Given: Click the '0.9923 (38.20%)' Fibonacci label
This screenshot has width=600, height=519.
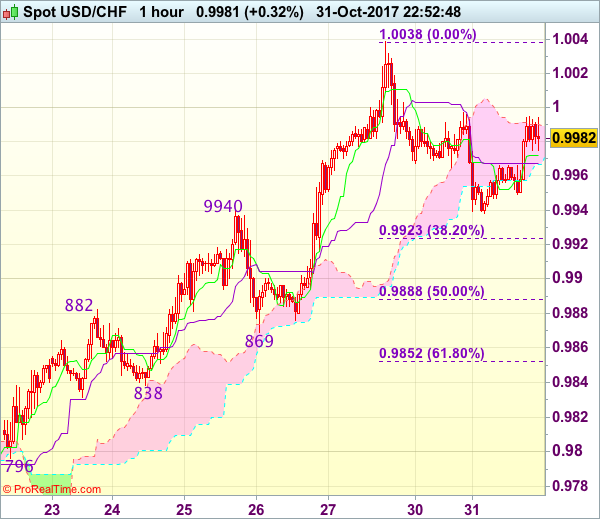Looking at the screenshot, I should [x=432, y=230].
